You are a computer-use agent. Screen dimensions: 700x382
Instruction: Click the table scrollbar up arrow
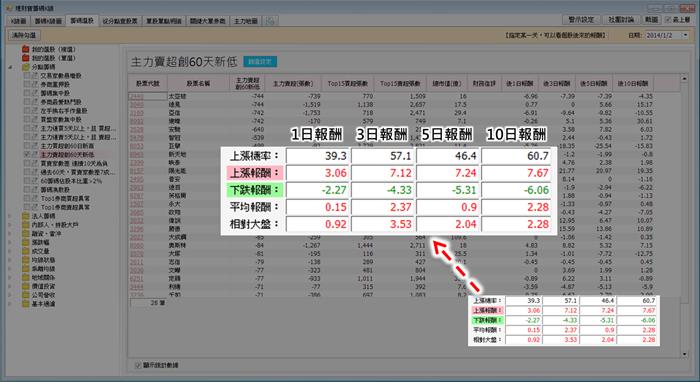pyautogui.click(x=684, y=79)
